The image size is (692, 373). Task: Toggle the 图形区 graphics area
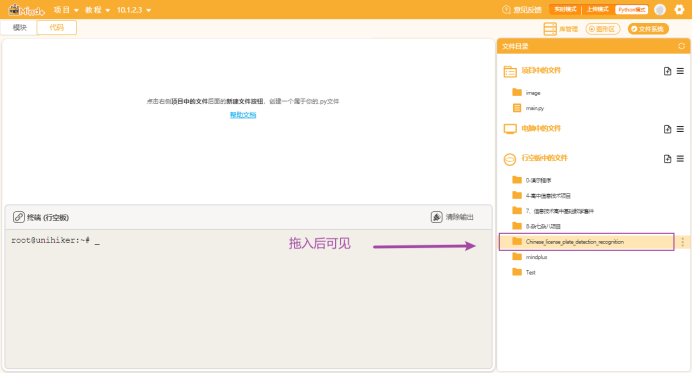click(602, 29)
